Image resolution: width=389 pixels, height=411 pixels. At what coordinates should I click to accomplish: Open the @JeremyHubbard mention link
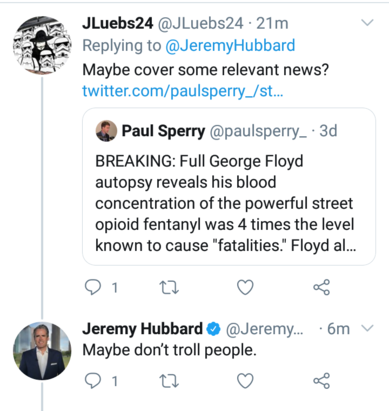[230, 45]
